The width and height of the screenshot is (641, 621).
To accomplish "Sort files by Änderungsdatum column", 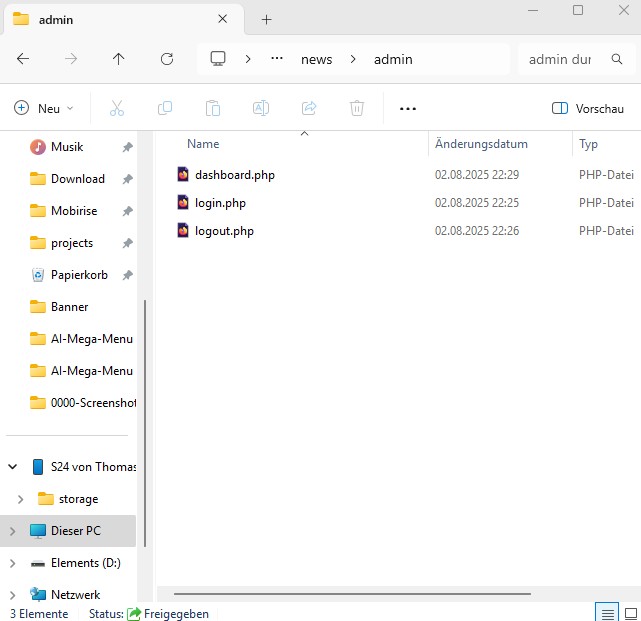I will pos(481,144).
